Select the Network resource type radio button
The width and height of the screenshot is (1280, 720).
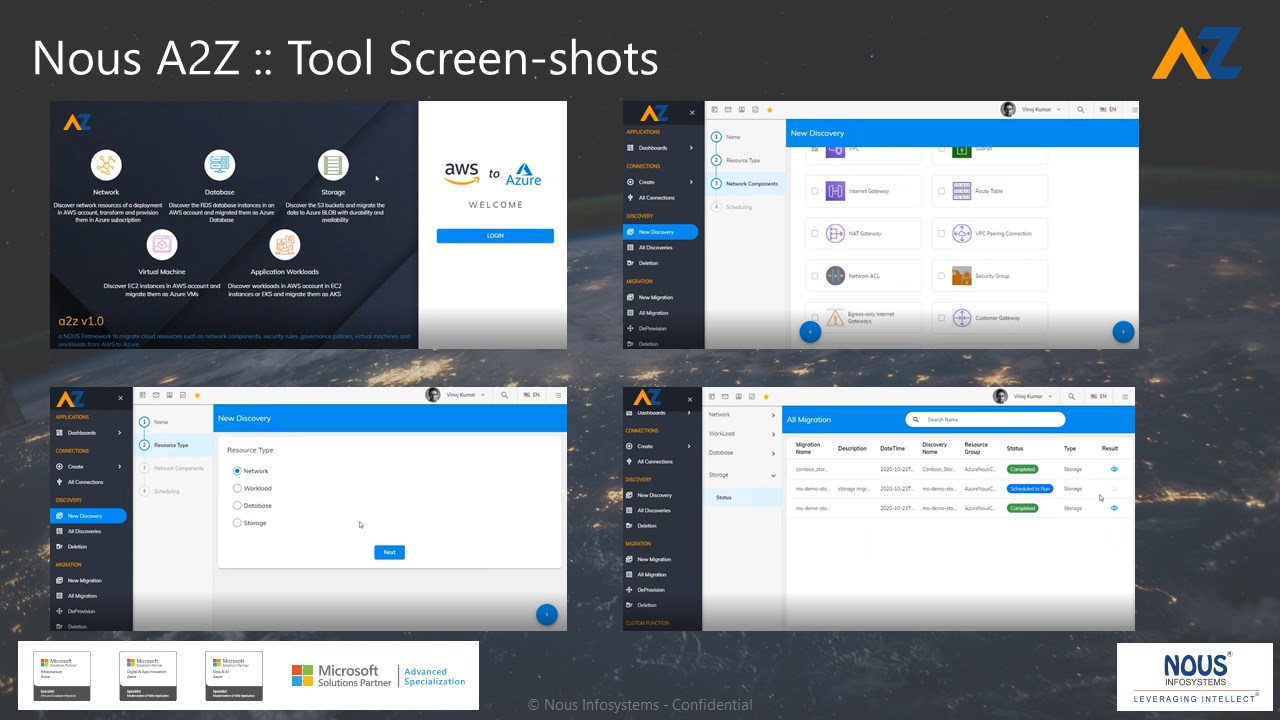[x=237, y=471]
